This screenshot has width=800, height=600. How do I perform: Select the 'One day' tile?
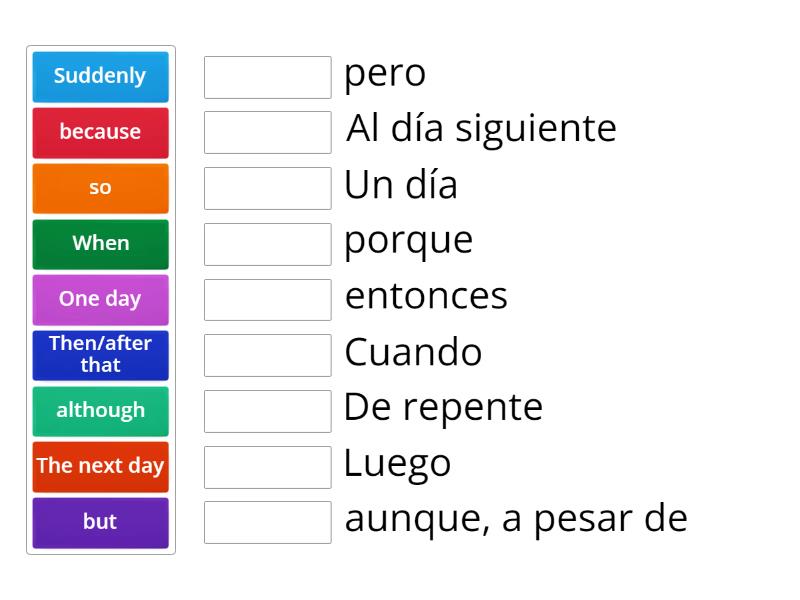coord(100,299)
